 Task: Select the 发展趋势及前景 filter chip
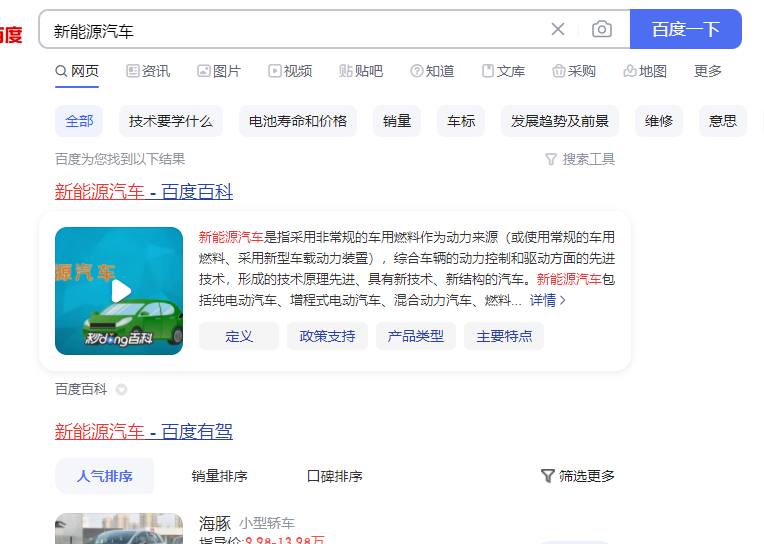(560, 121)
